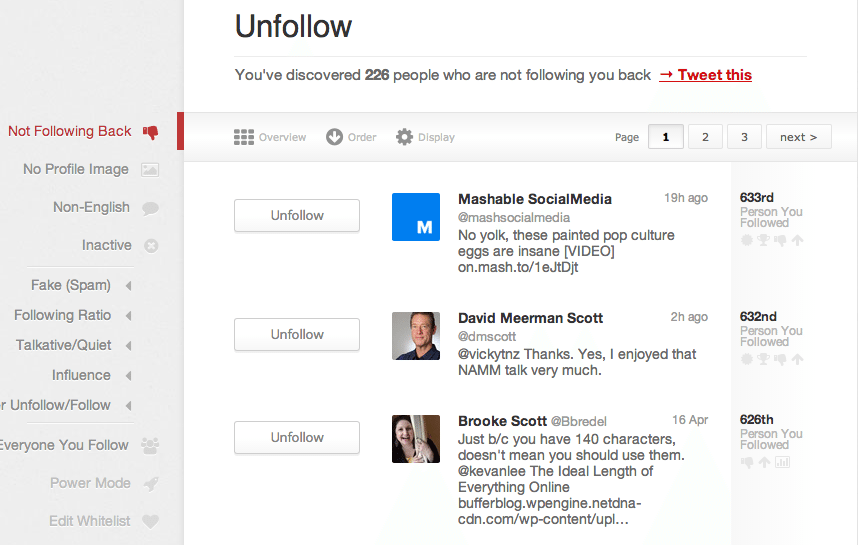Expand the Talkative/Quiet filter section
The height and width of the screenshot is (545, 858).
tap(129, 346)
